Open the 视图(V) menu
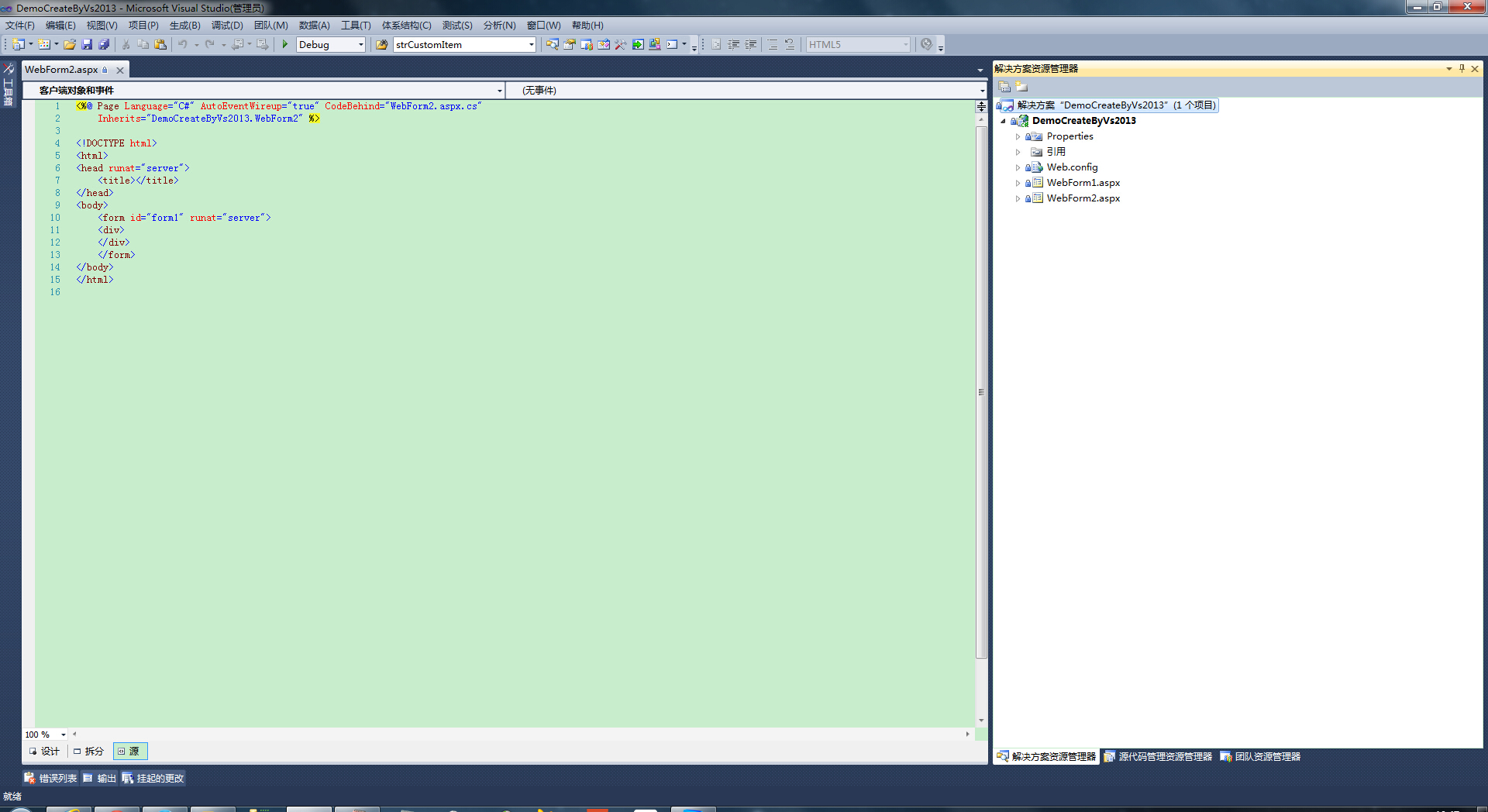Viewport: 1488px width, 812px height. 102,26
